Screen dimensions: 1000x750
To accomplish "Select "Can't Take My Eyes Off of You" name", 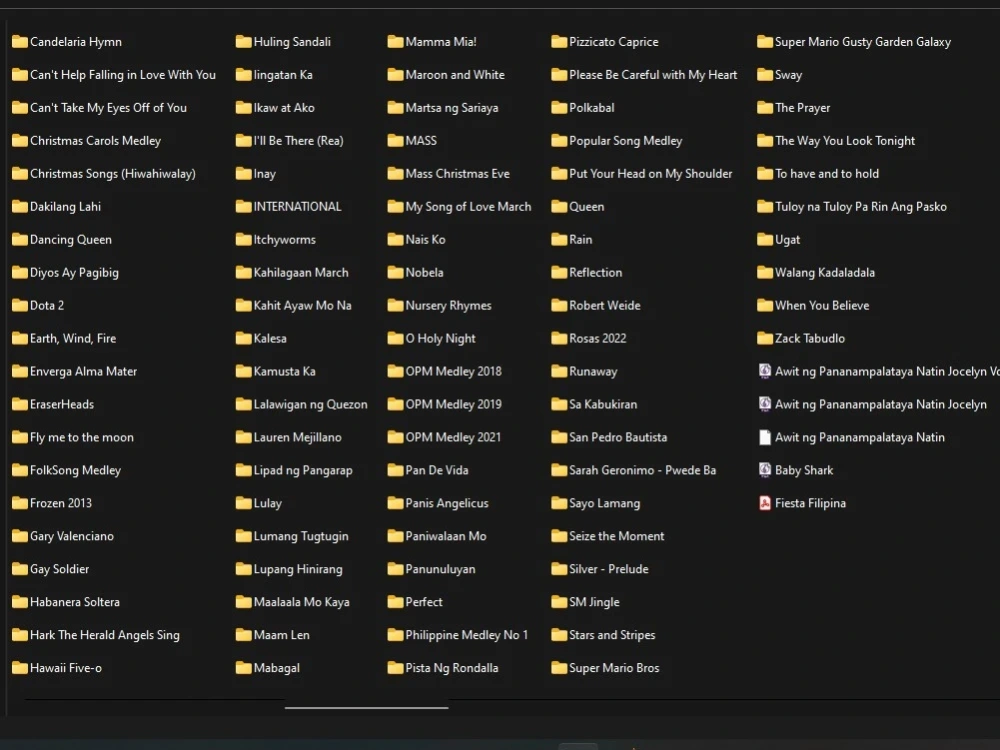I will click(x=108, y=108).
